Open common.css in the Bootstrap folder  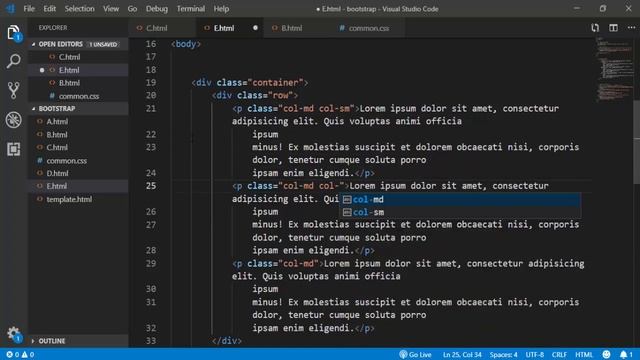pos(78,160)
